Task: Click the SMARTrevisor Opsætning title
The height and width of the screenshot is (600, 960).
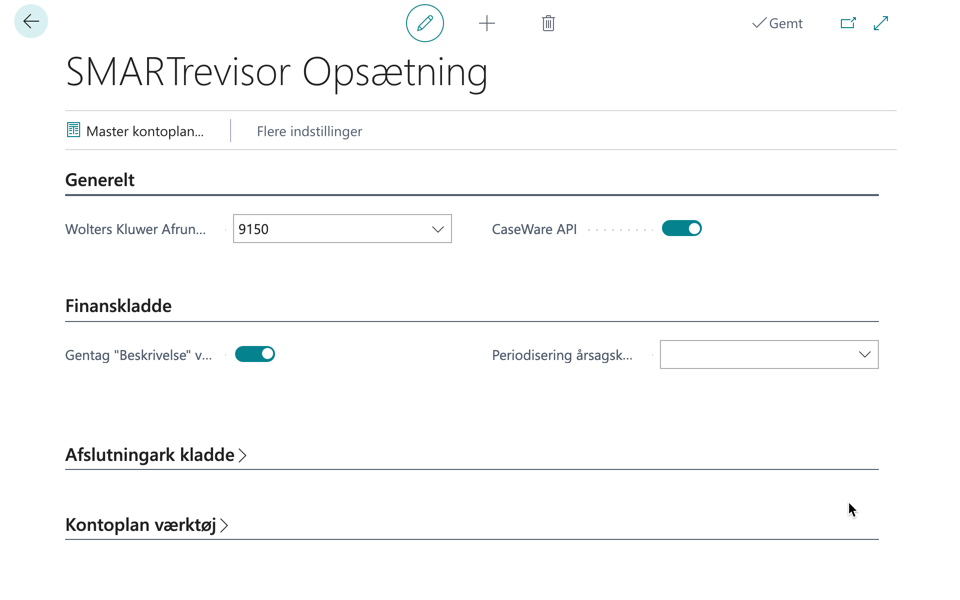Action: 277,73
